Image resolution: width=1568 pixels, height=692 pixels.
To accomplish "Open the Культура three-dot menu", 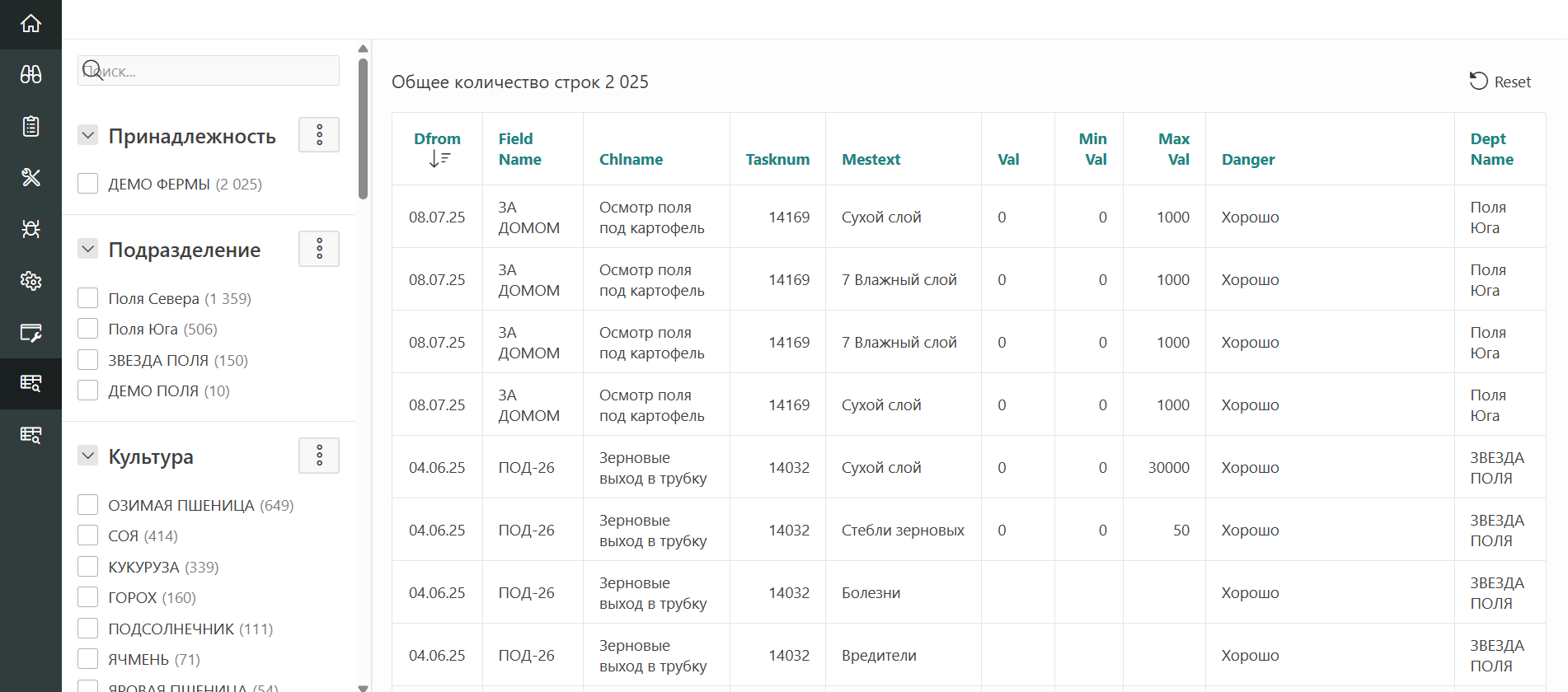I will pyautogui.click(x=319, y=456).
